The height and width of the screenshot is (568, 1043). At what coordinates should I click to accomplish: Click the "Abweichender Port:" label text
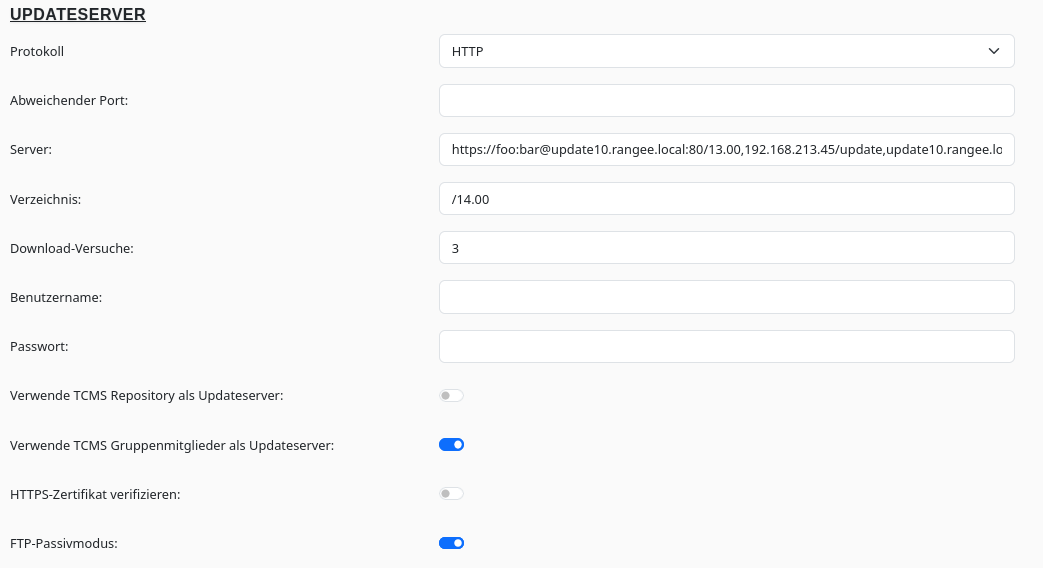(69, 100)
